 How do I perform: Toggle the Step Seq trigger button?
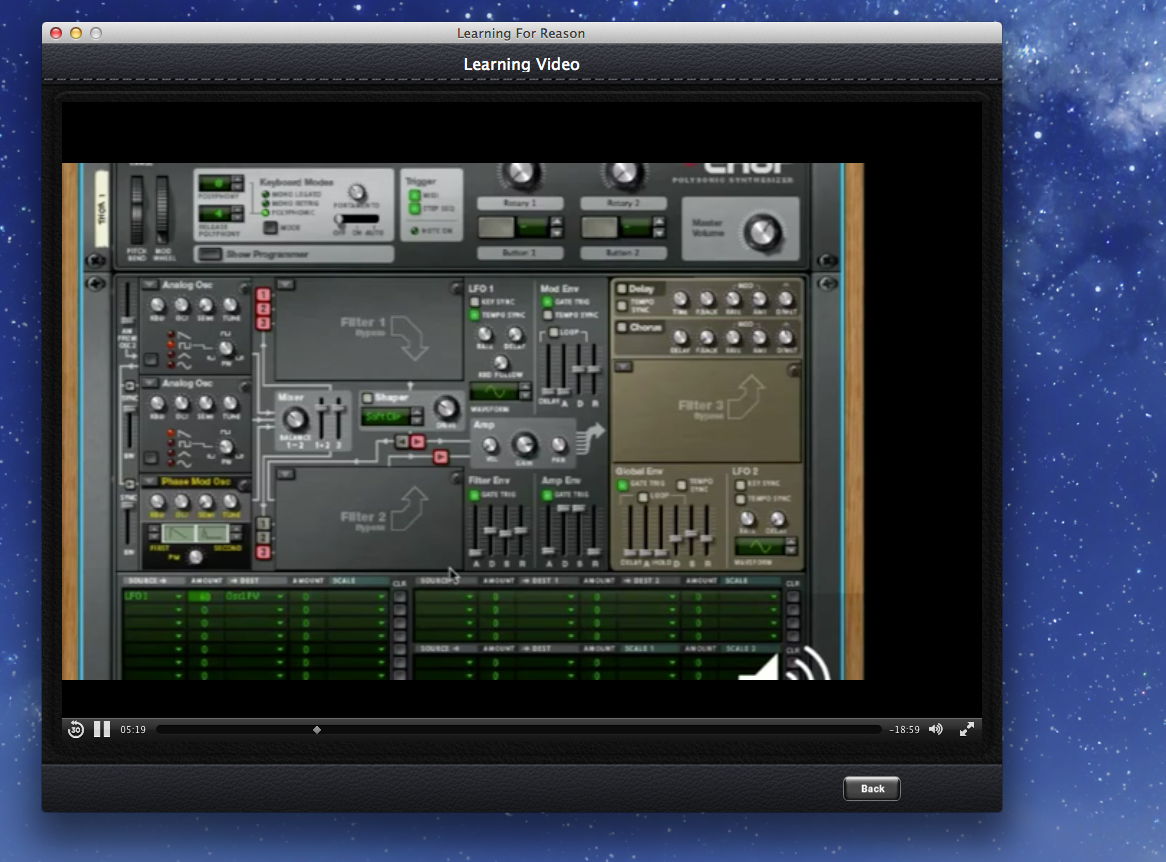click(414, 209)
